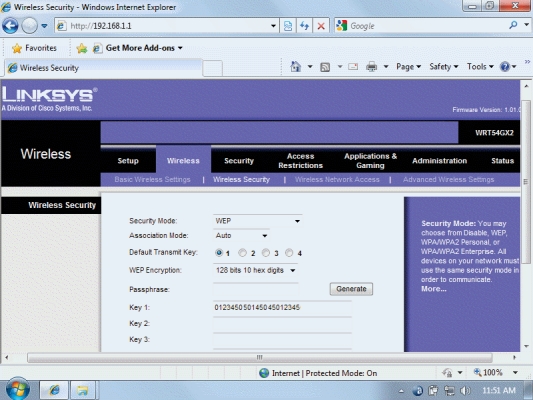Click the Help question mark icon

tap(505, 67)
